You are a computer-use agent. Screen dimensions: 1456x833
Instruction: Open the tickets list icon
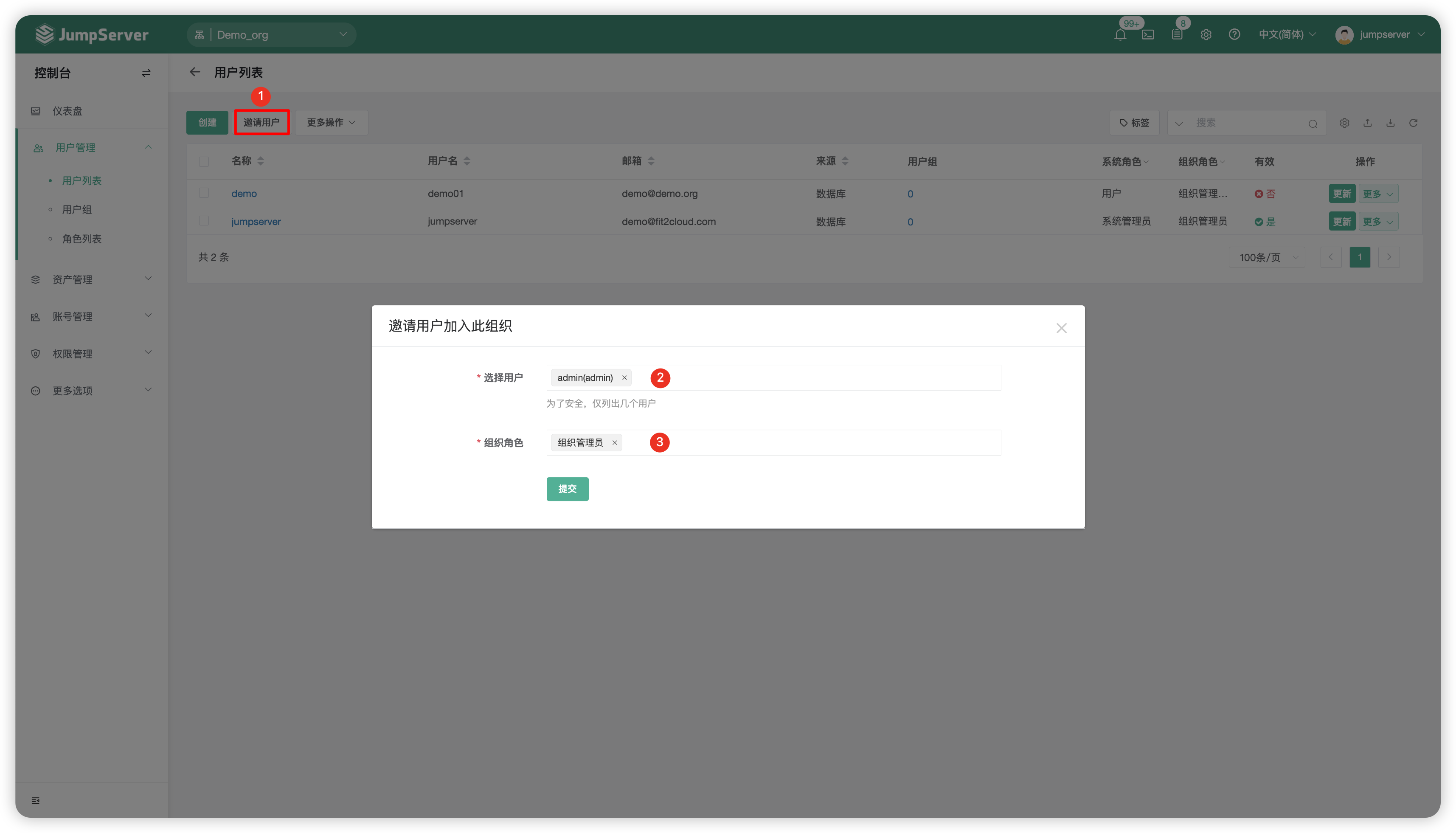coord(1177,35)
